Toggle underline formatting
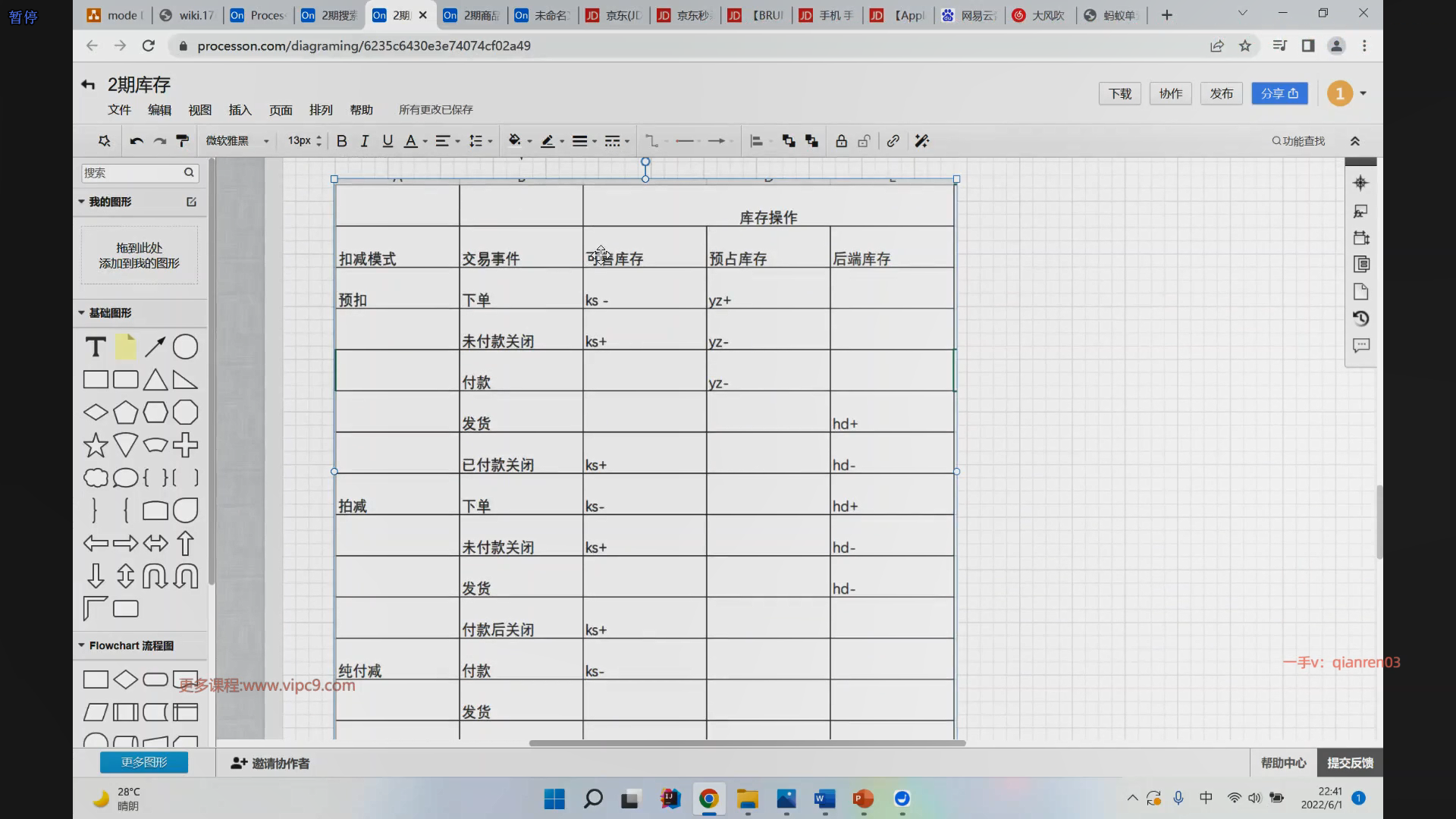 click(388, 141)
